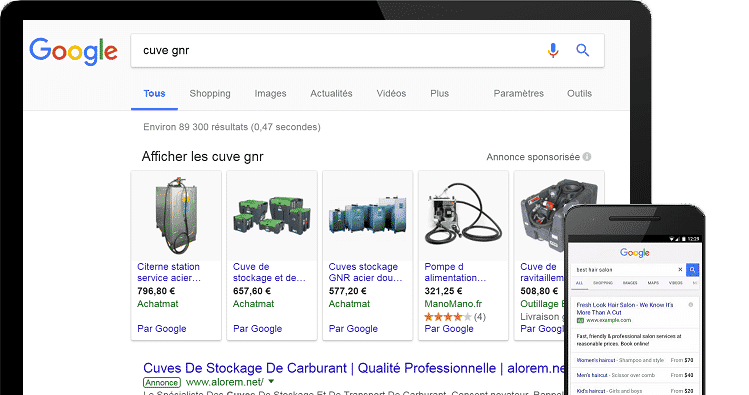Select the SHOPPING tab on the phone
The width and height of the screenshot is (749, 395).
(x=603, y=283)
